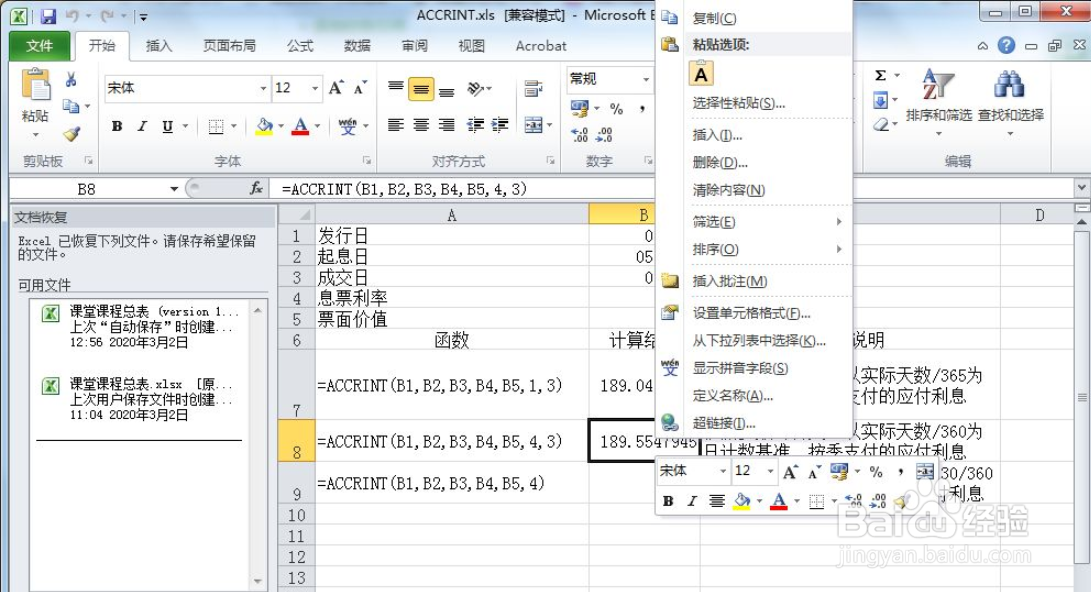Toggle align text left button
The width and height of the screenshot is (1091, 592).
tap(396, 125)
